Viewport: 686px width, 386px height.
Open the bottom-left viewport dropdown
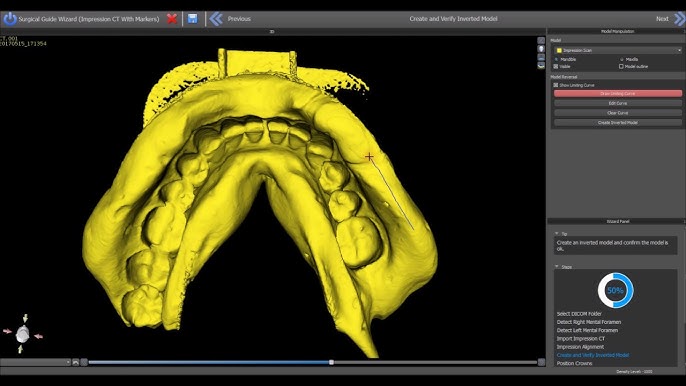pyautogui.click(x=35, y=362)
